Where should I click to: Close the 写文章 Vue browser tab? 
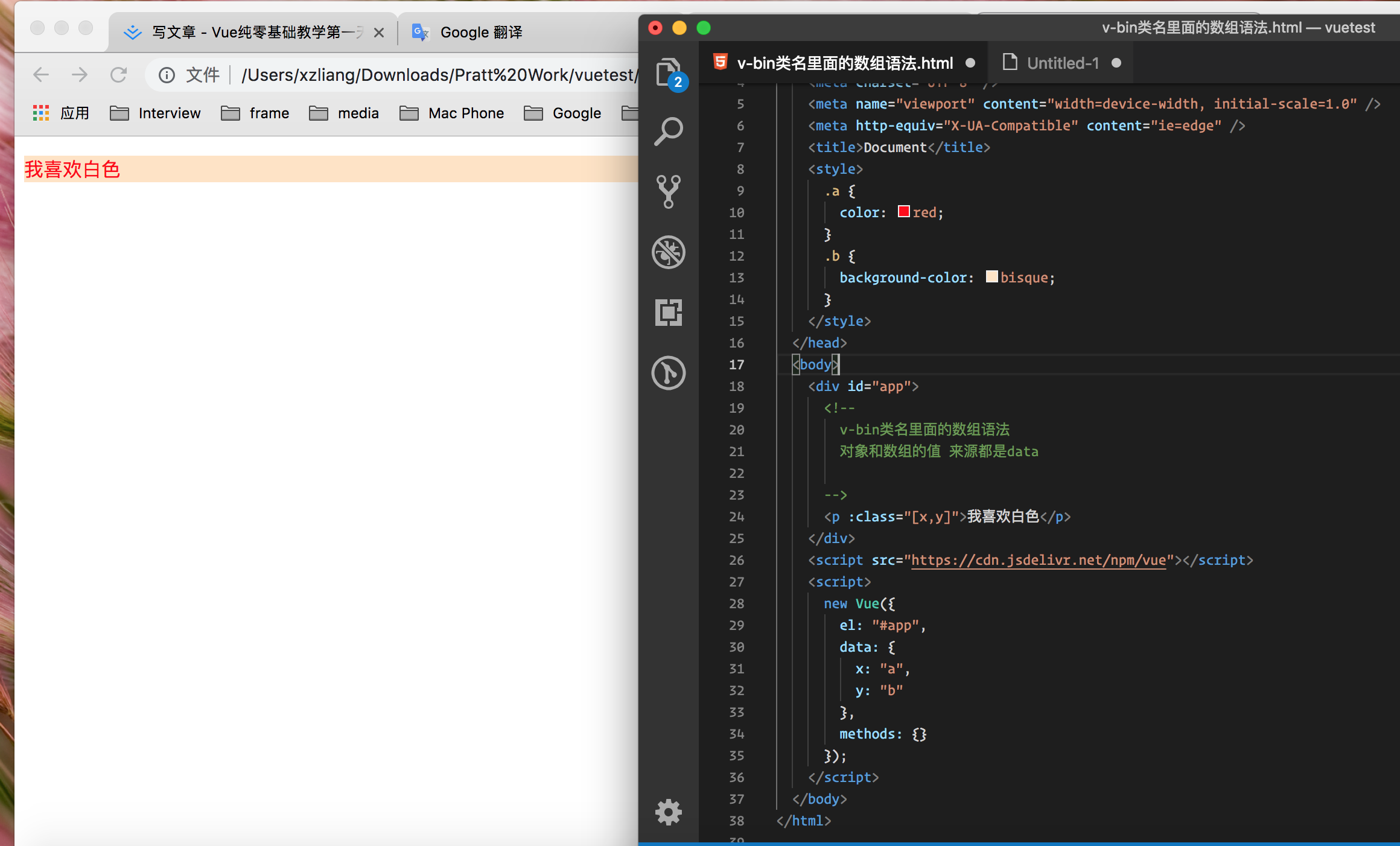coord(379,33)
